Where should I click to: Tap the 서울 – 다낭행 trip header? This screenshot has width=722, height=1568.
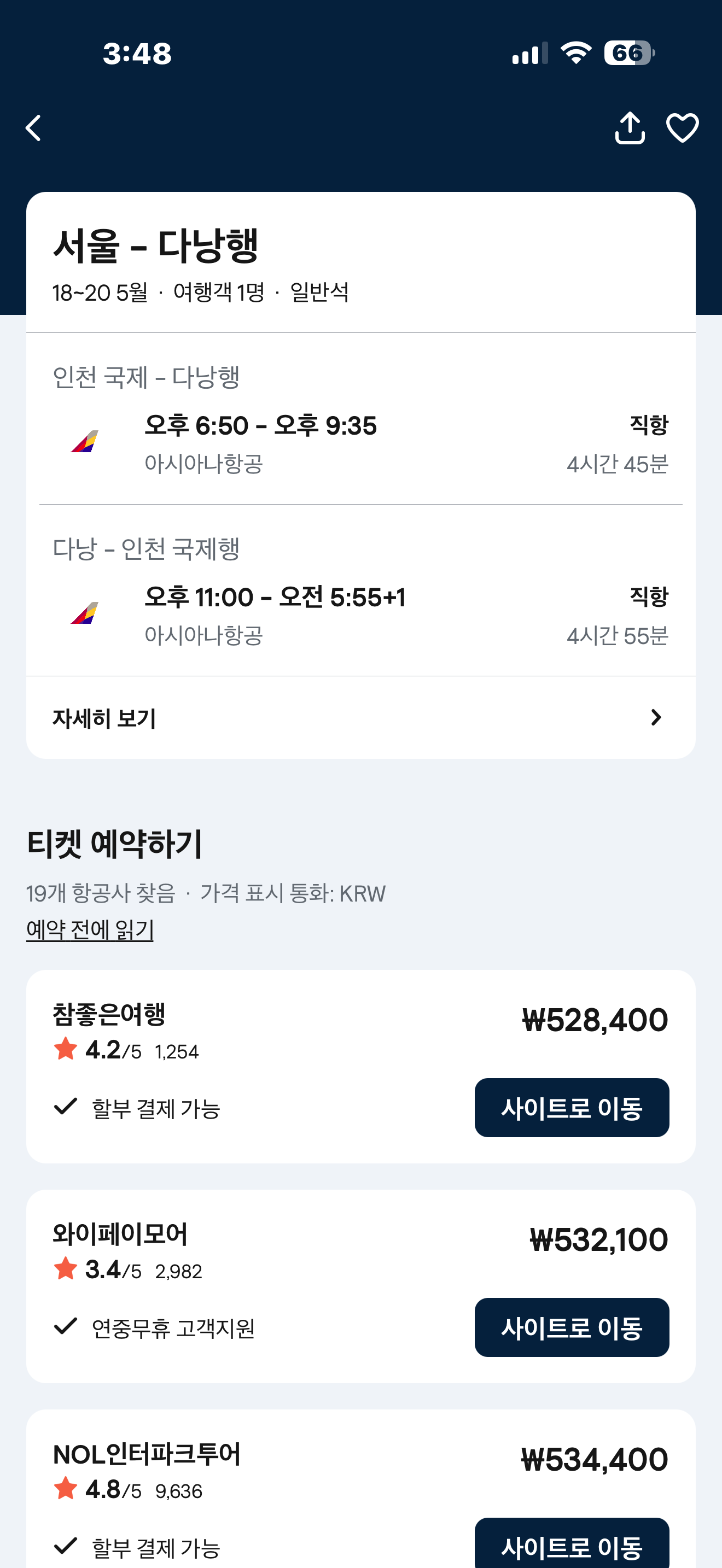click(156, 246)
